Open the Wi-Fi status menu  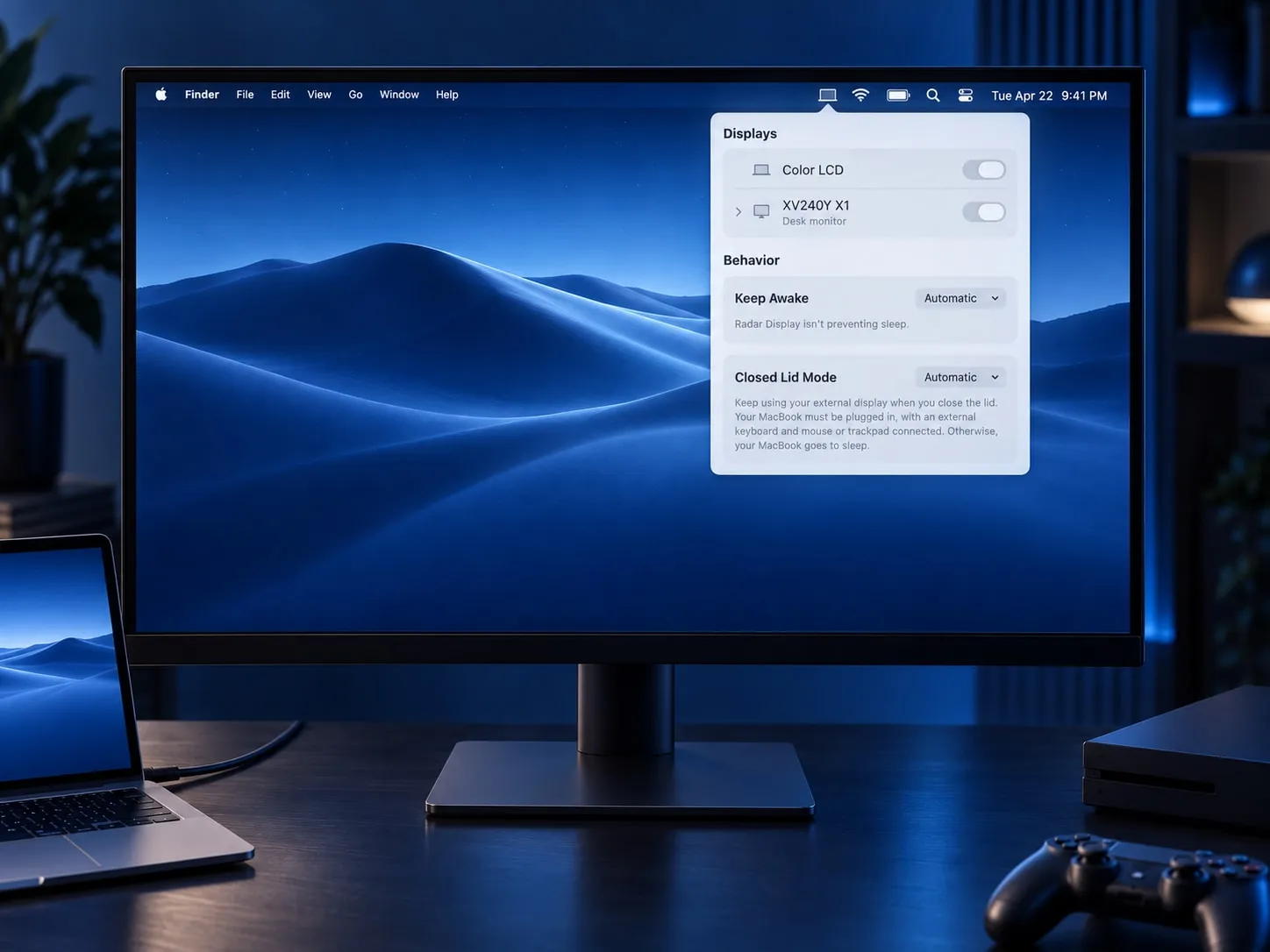coord(861,95)
